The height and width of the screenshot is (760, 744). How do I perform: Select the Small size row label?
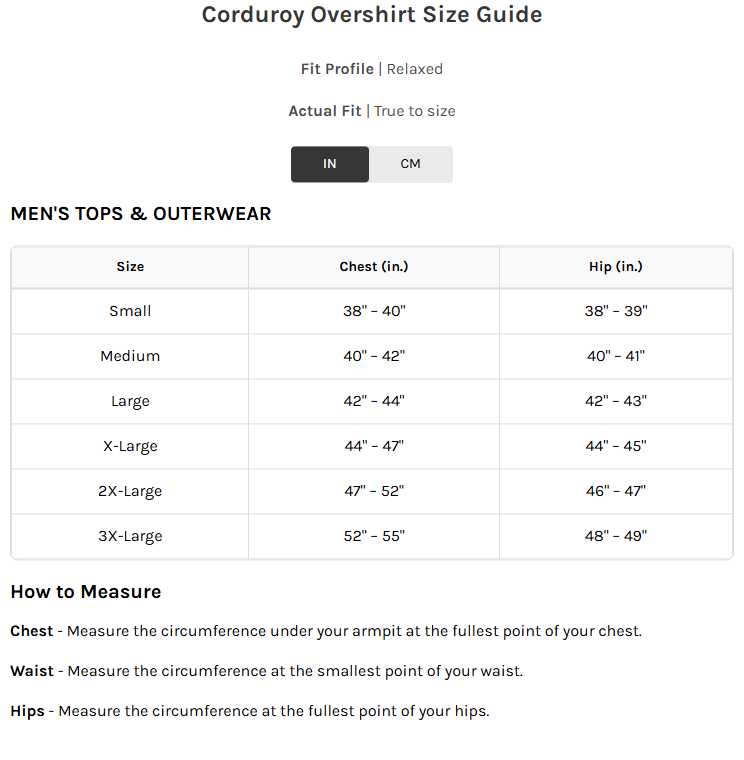(130, 311)
